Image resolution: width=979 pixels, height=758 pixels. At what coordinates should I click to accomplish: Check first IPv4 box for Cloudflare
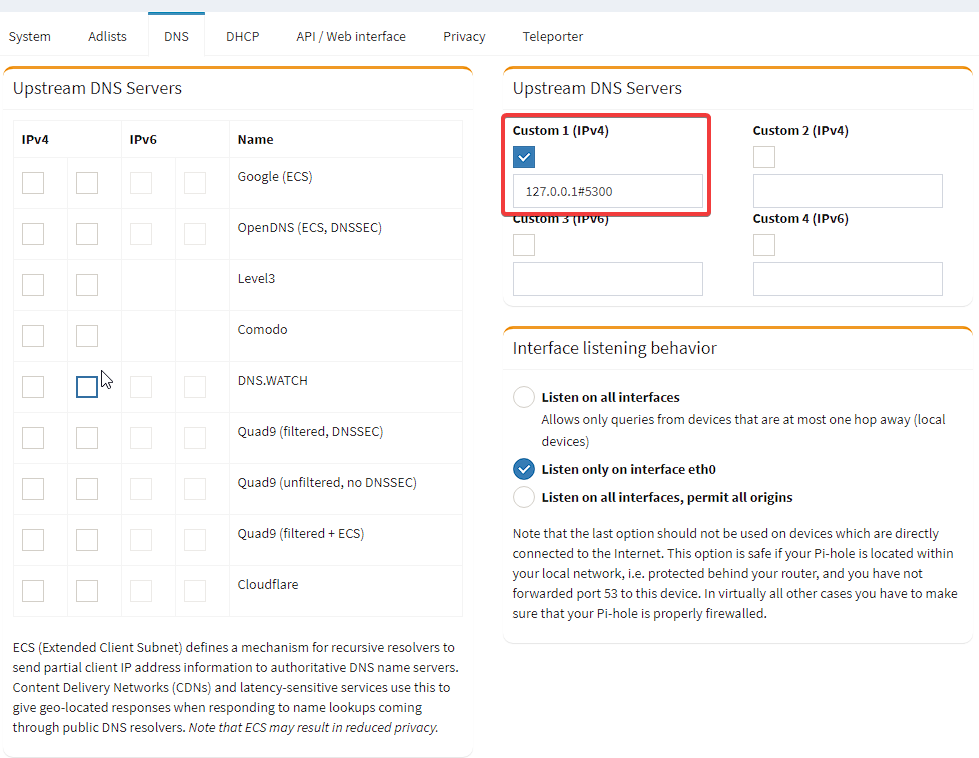33,591
